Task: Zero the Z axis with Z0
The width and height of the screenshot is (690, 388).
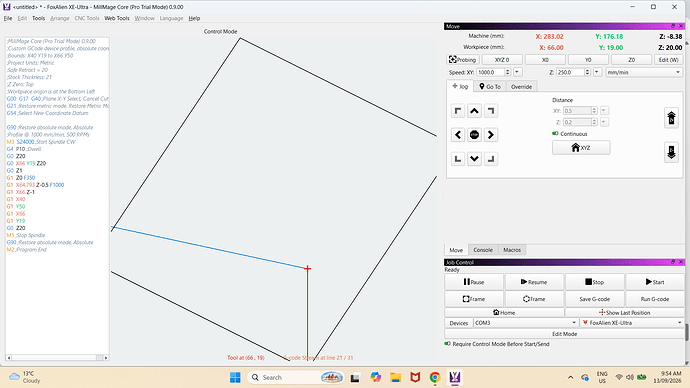Action: (x=631, y=59)
